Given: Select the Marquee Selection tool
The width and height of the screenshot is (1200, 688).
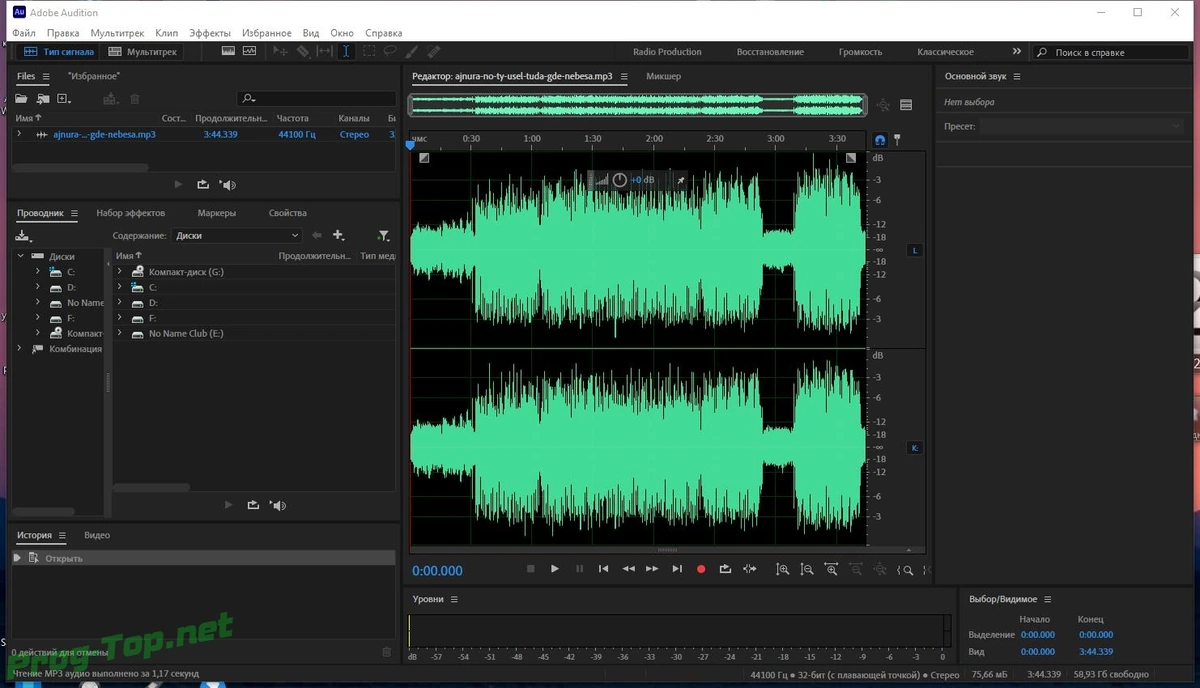Looking at the screenshot, I should click(x=369, y=51).
